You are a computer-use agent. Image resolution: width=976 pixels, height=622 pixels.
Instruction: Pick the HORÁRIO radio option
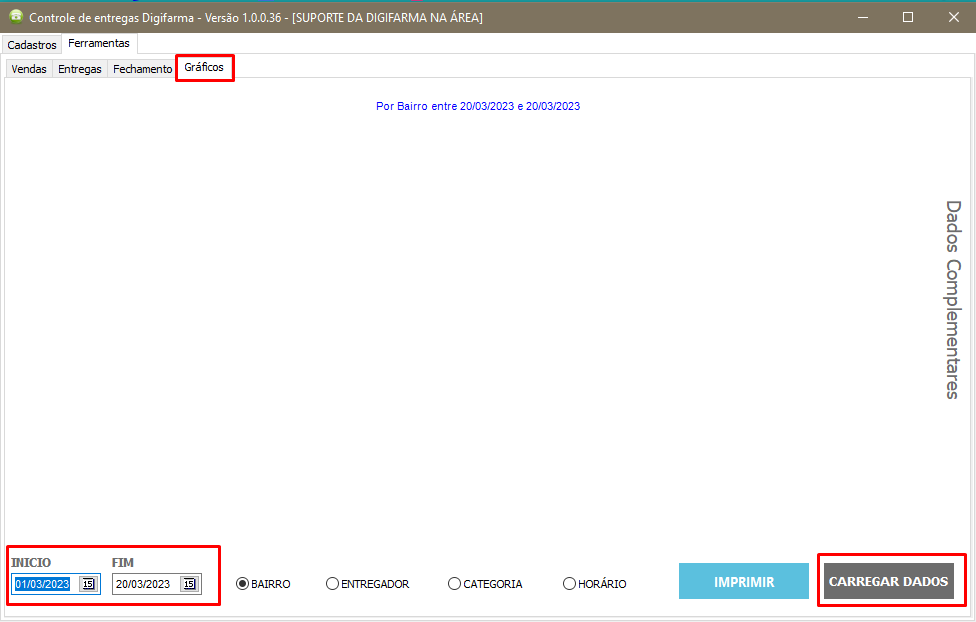[x=570, y=584]
